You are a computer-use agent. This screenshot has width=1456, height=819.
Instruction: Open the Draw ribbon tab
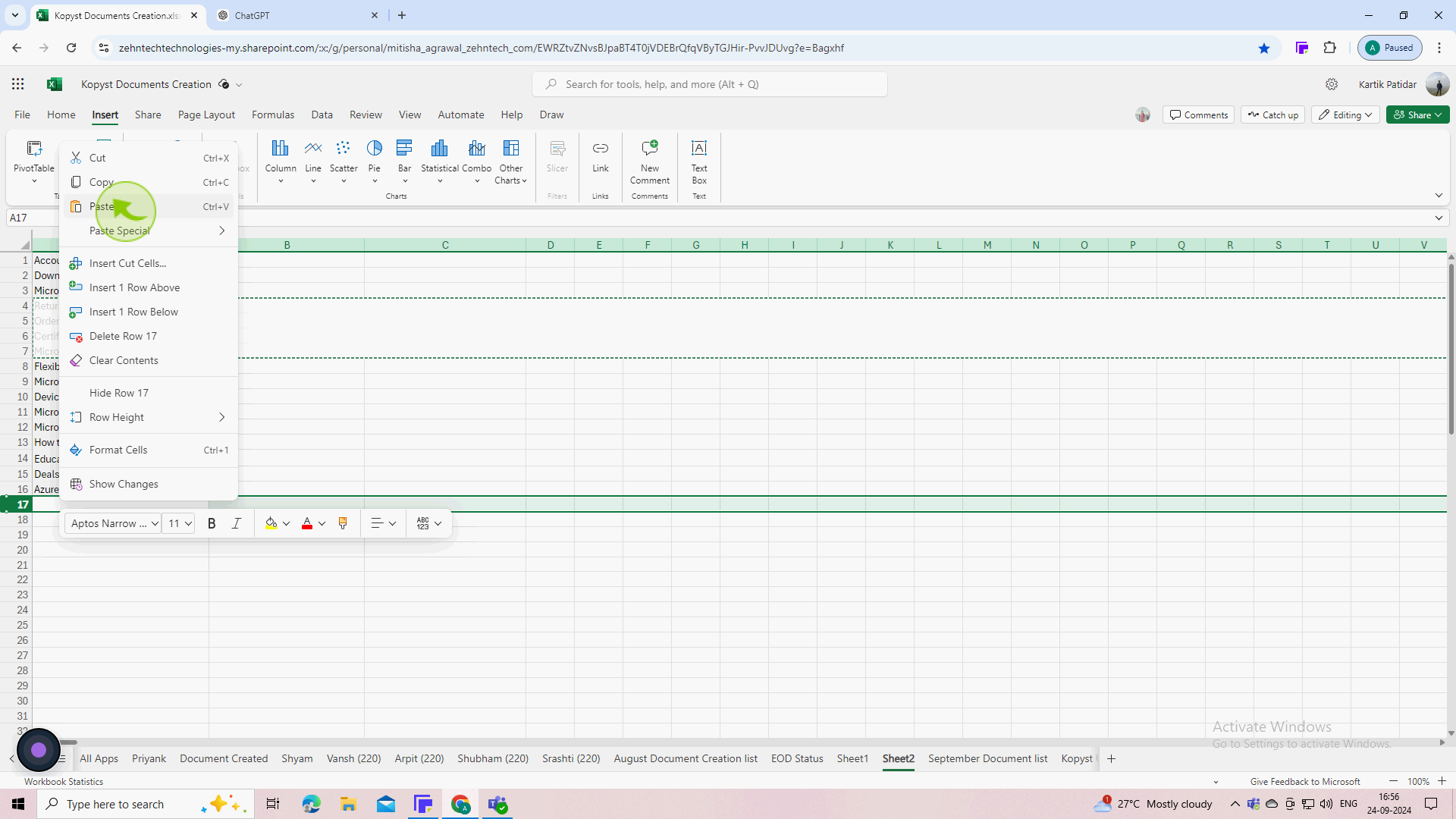[x=551, y=115]
